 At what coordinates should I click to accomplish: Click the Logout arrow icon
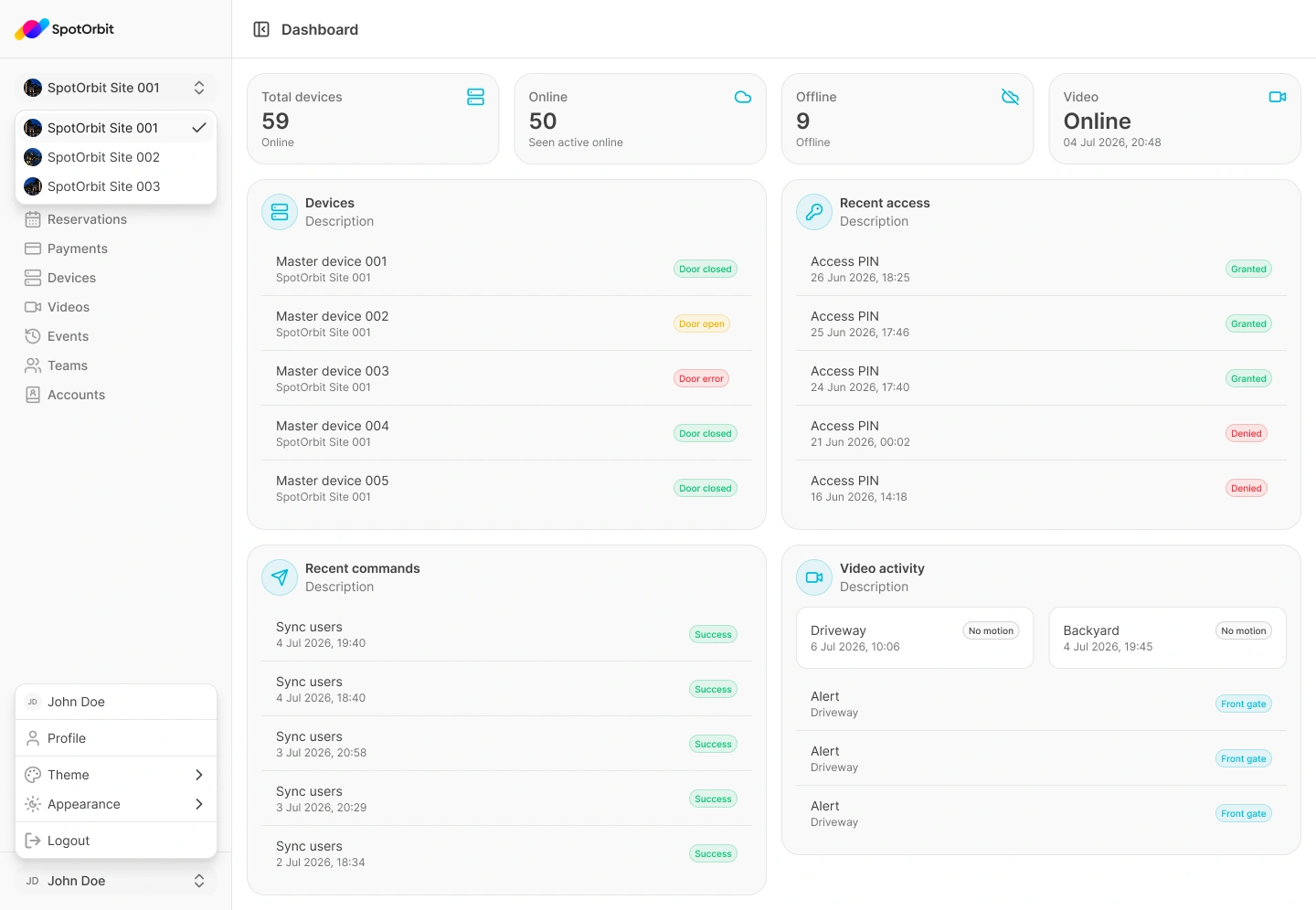33,841
